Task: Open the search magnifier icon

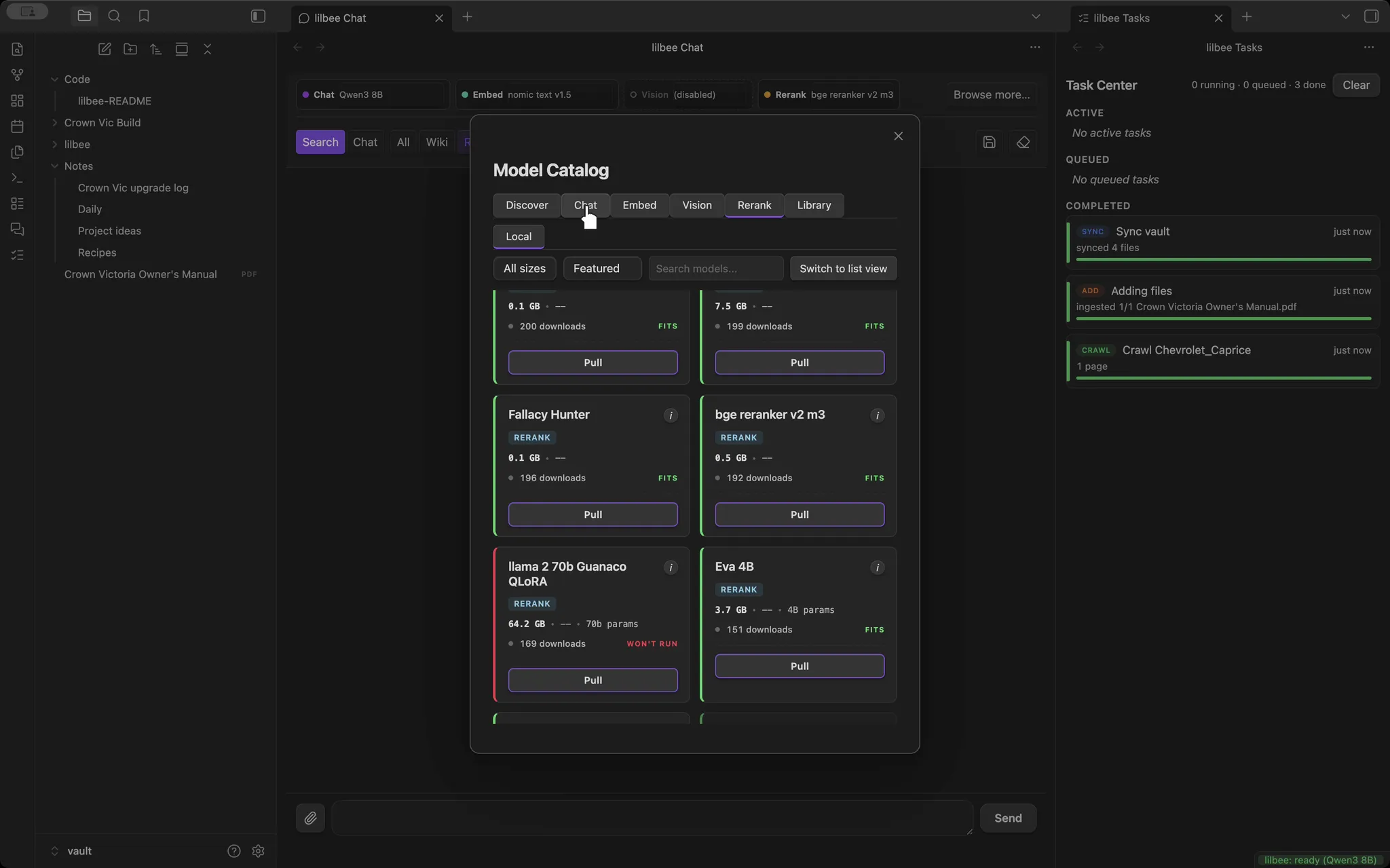Action: tap(114, 16)
